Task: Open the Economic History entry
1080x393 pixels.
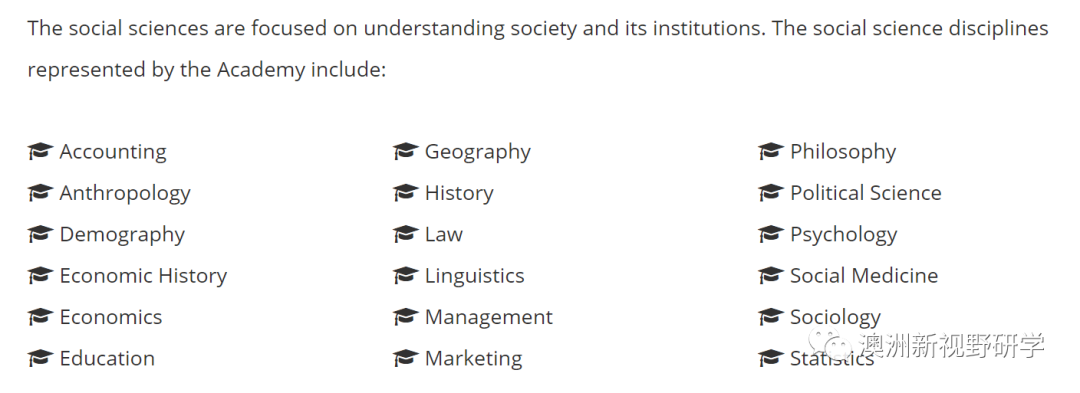Action: click(143, 277)
